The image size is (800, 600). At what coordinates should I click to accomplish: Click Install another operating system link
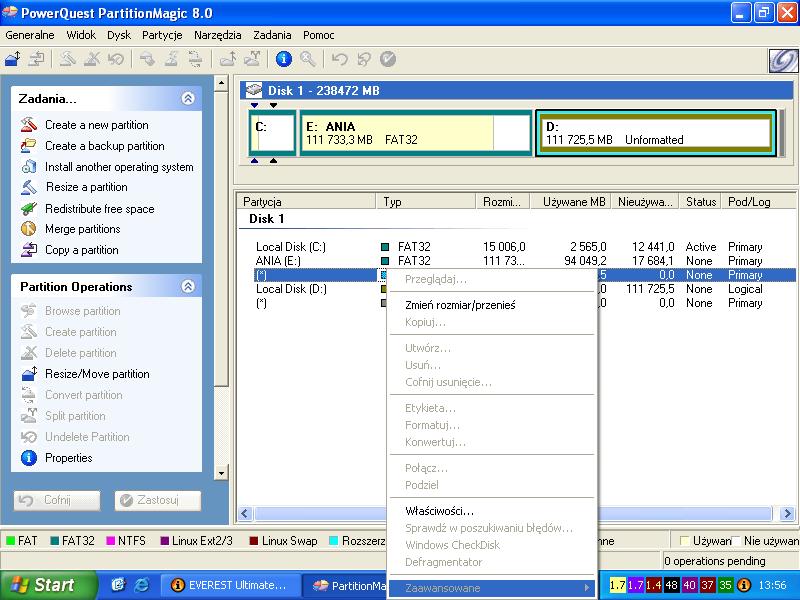point(119,167)
